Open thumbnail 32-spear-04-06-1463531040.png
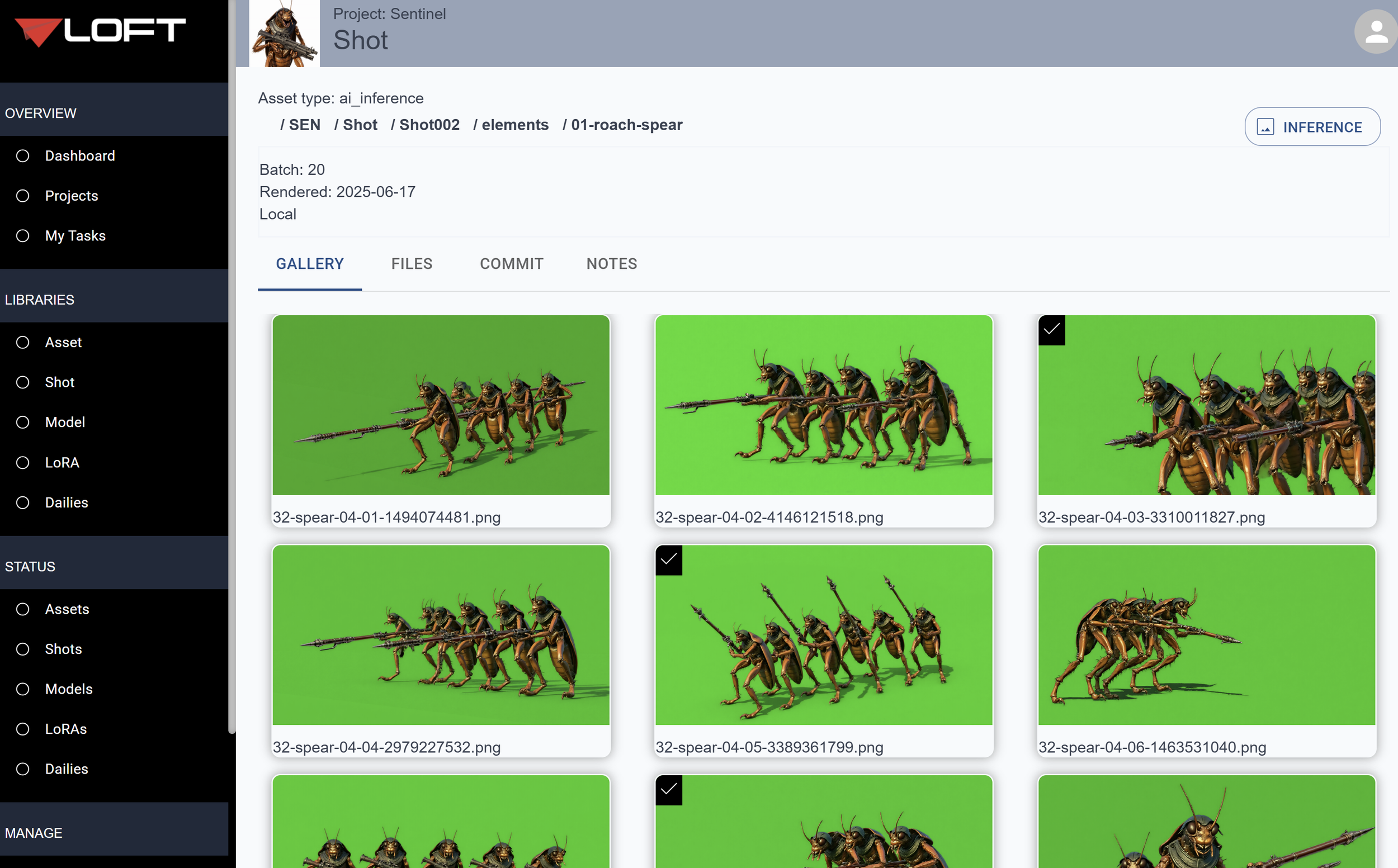This screenshot has height=868, width=1398. pos(1206,634)
